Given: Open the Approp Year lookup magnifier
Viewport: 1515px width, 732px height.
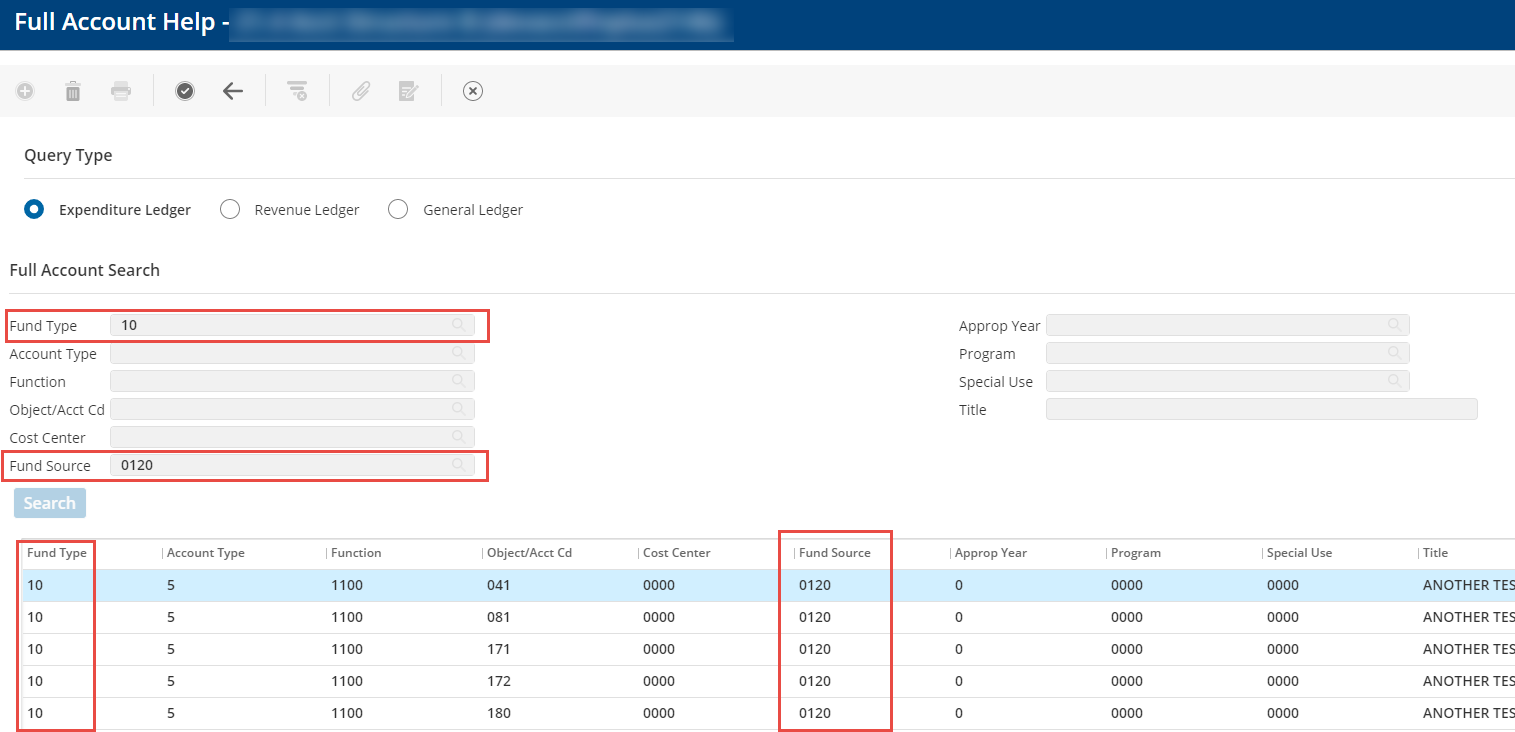Looking at the screenshot, I should [x=1394, y=325].
